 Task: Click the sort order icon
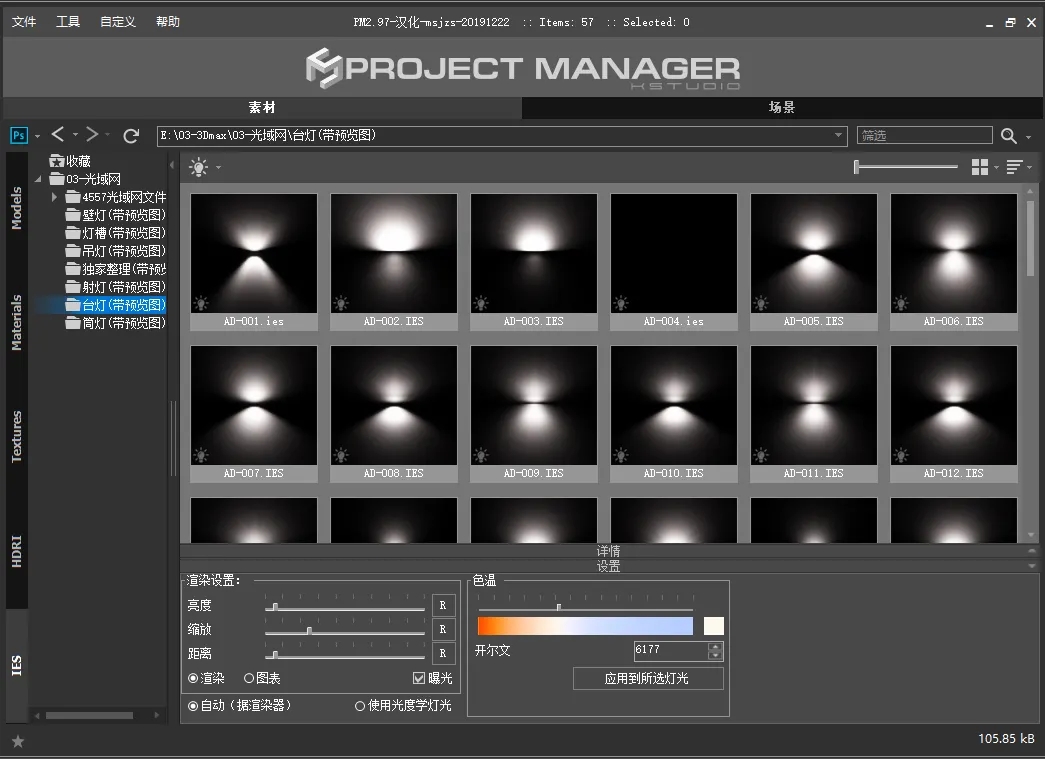(x=1014, y=167)
